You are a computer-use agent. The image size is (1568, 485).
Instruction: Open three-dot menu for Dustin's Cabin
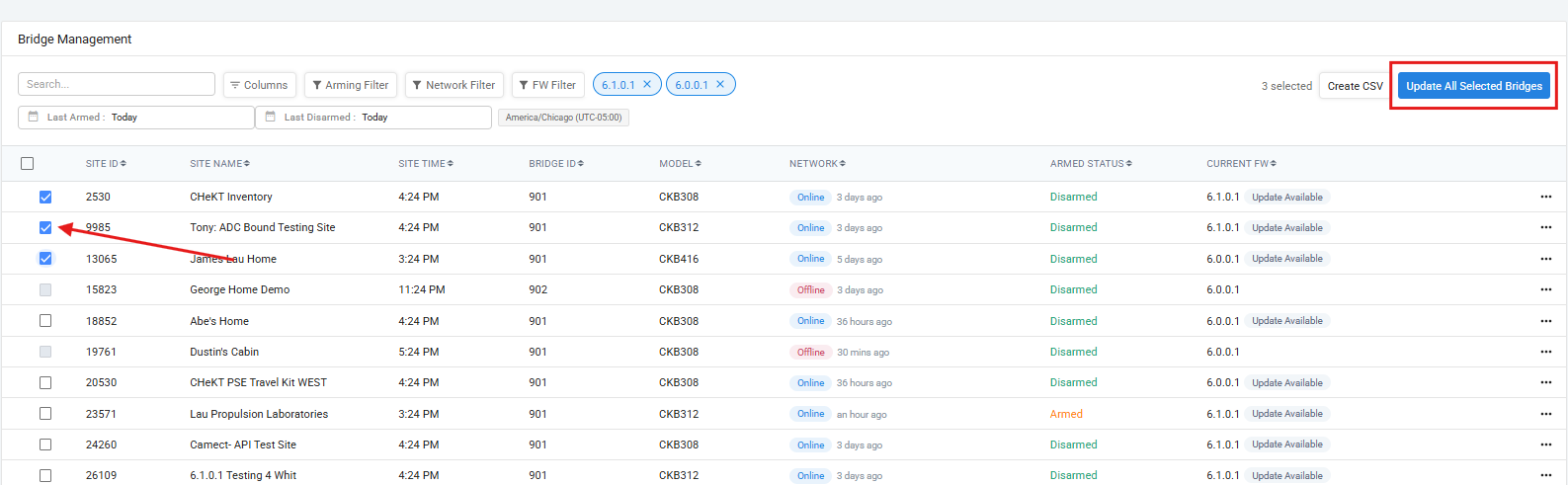tap(1545, 352)
